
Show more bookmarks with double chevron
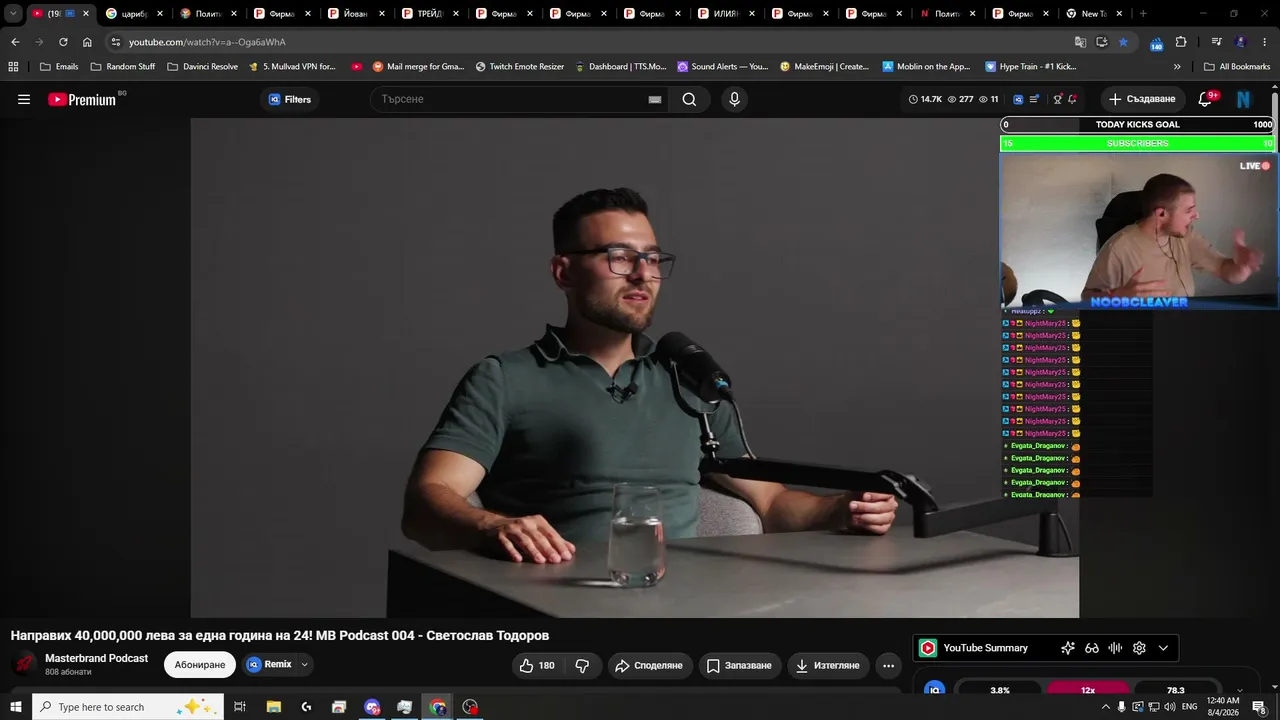[1177, 66]
